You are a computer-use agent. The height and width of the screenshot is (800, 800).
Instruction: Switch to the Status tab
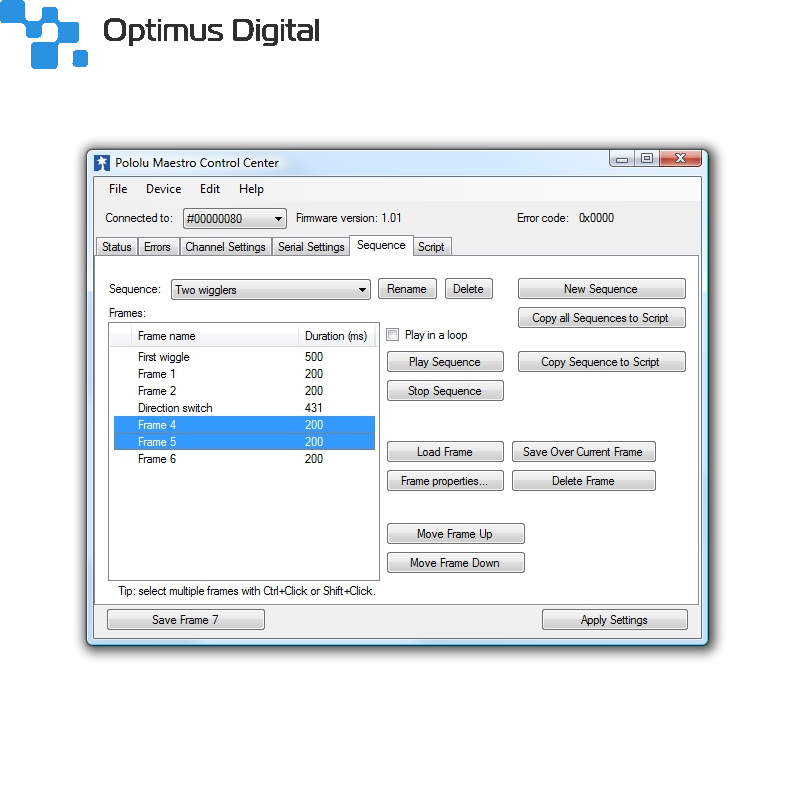coord(117,247)
